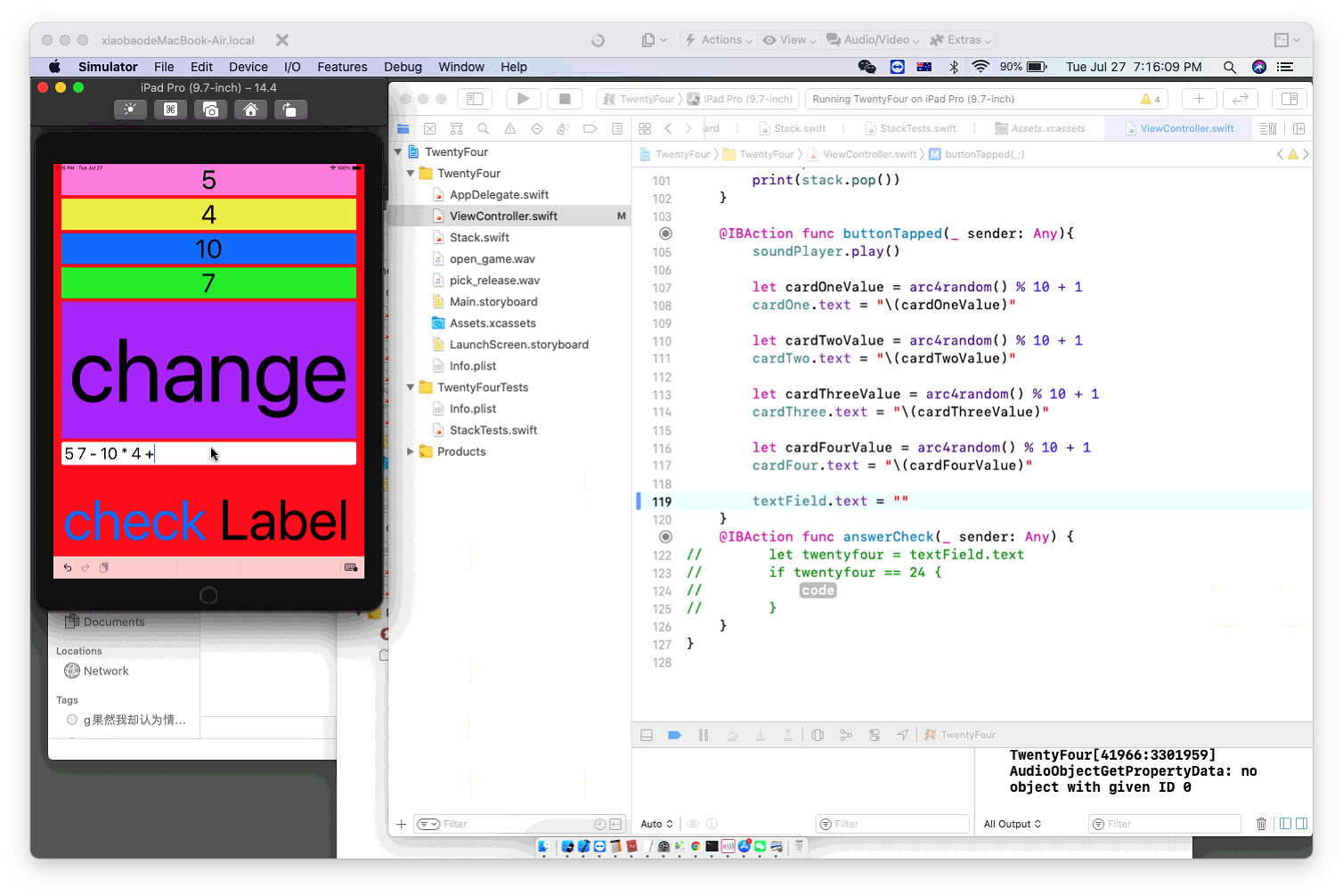Show the project navigator folder icon
The image size is (1343, 896).
coord(403,129)
